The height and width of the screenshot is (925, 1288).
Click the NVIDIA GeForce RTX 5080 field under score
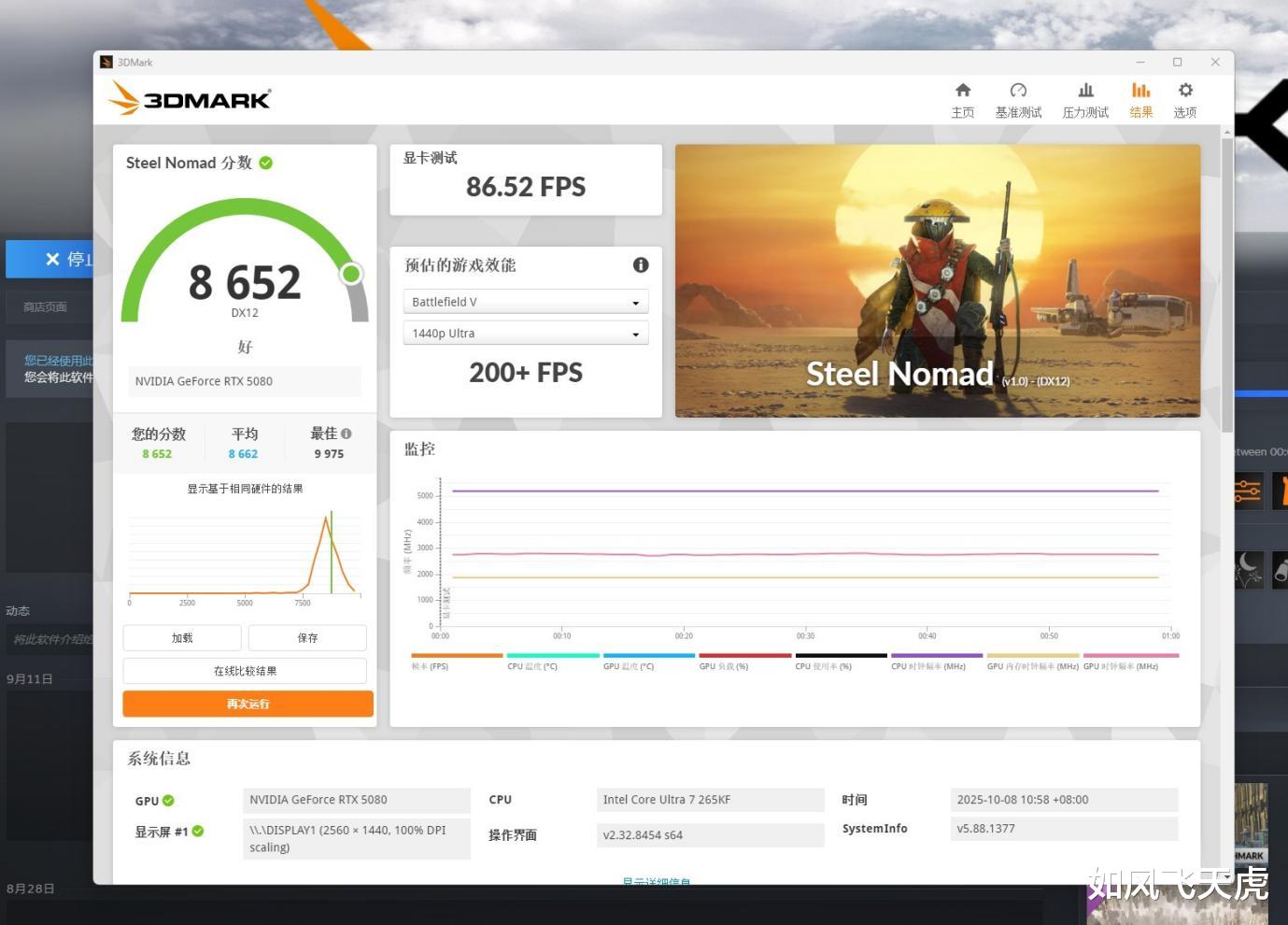tap(245, 381)
